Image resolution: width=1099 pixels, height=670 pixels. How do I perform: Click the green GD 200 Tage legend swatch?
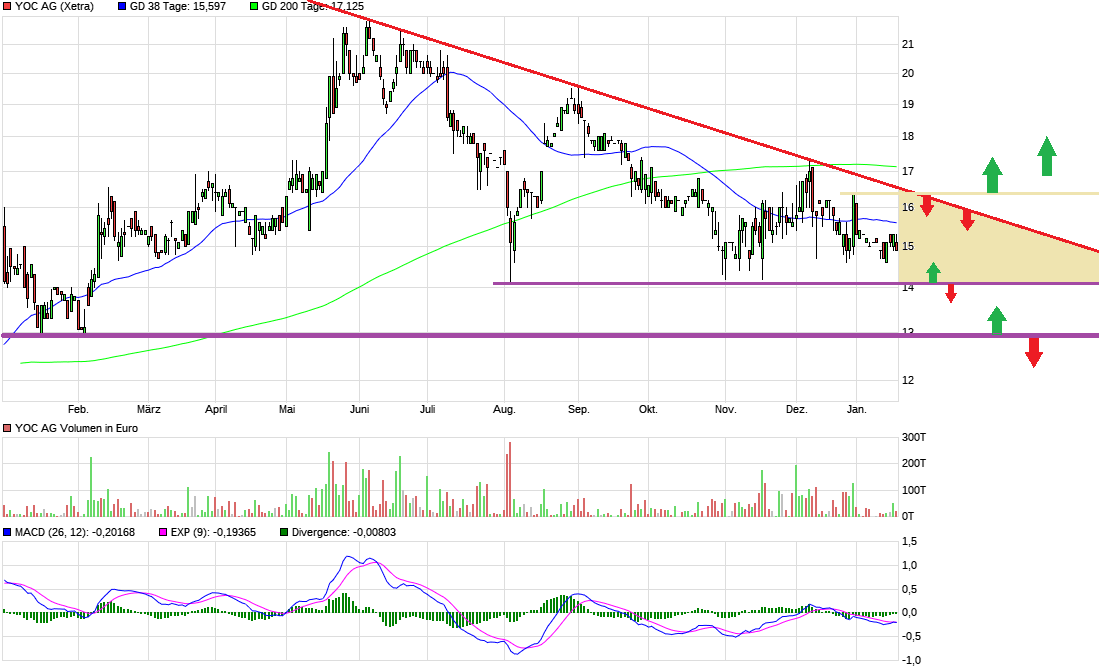click(254, 7)
